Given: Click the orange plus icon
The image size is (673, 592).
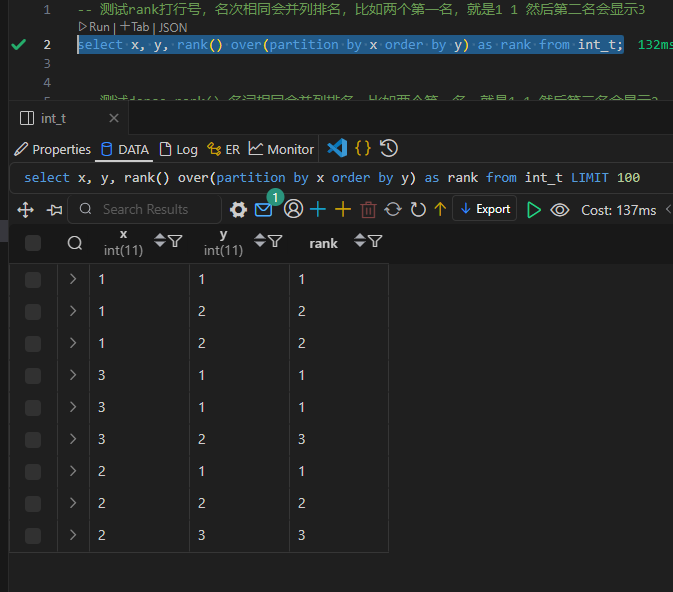Looking at the screenshot, I should (x=343, y=209).
